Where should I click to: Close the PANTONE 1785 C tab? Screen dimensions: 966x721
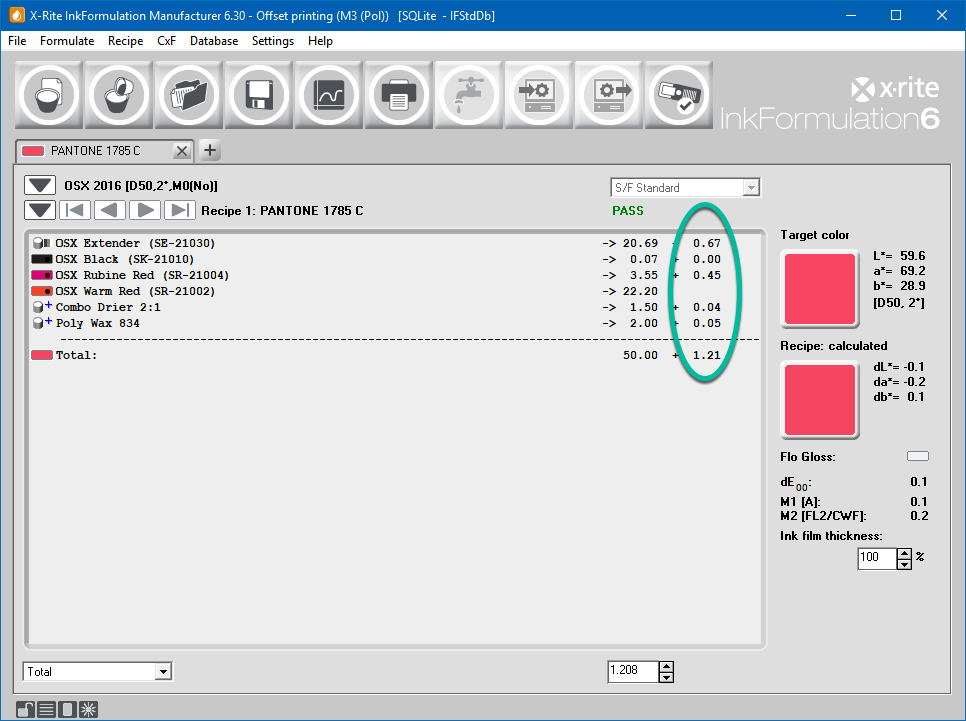tap(182, 151)
